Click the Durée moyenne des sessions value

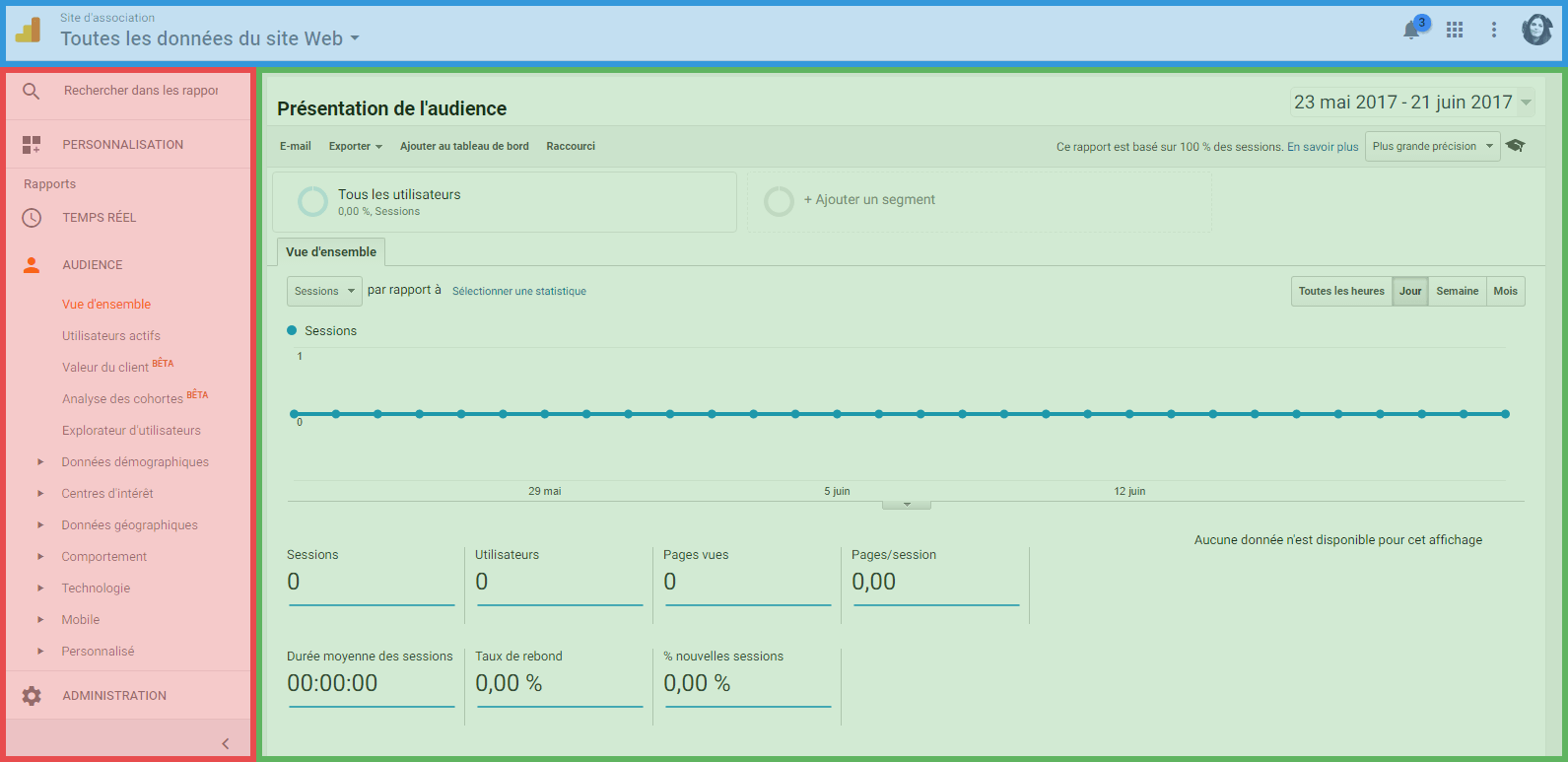332,683
